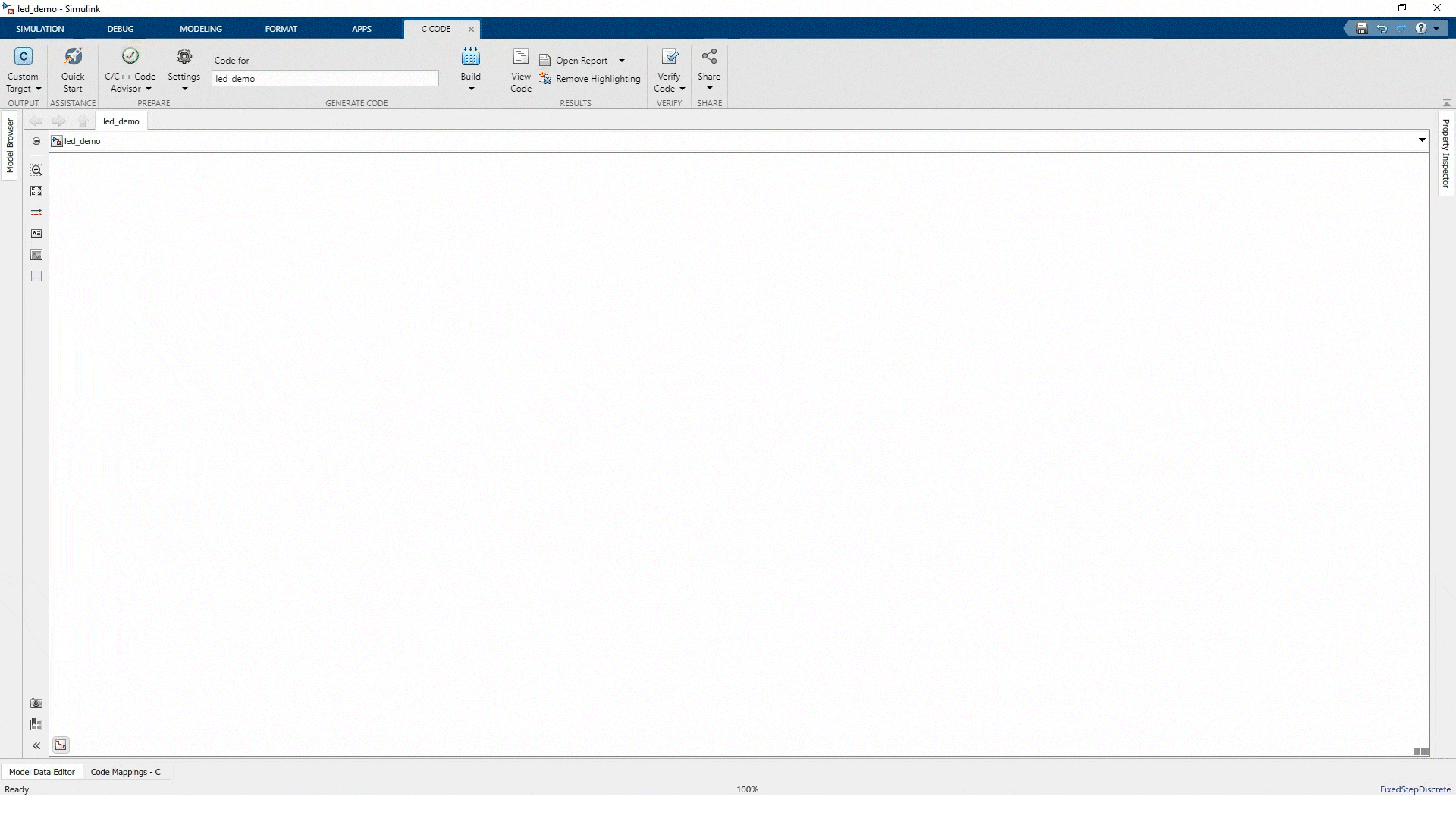Click the Verify Code icon
This screenshot has height=819, width=1456.
pyautogui.click(x=670, y=57)
